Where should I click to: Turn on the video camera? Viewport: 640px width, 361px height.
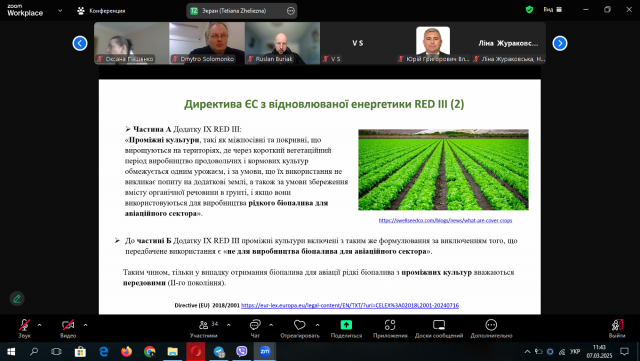click(68, 325)
